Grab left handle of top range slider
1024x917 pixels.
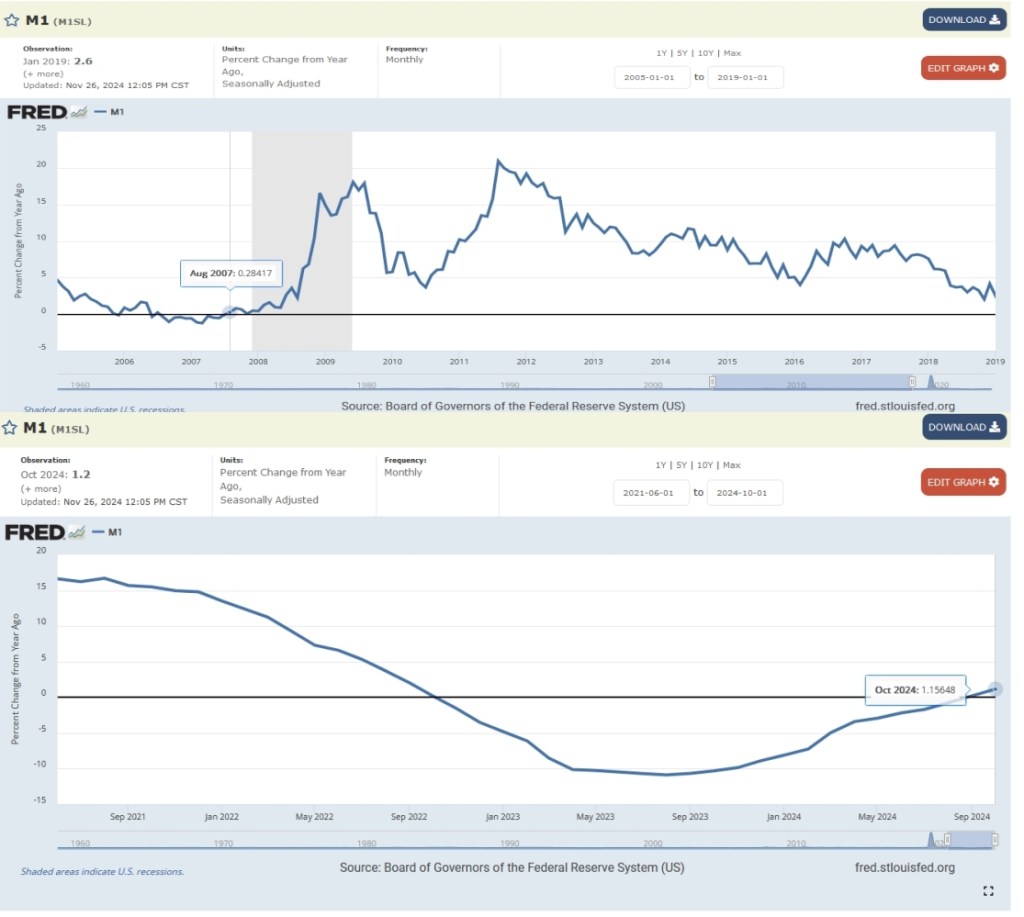click(712, 381)
